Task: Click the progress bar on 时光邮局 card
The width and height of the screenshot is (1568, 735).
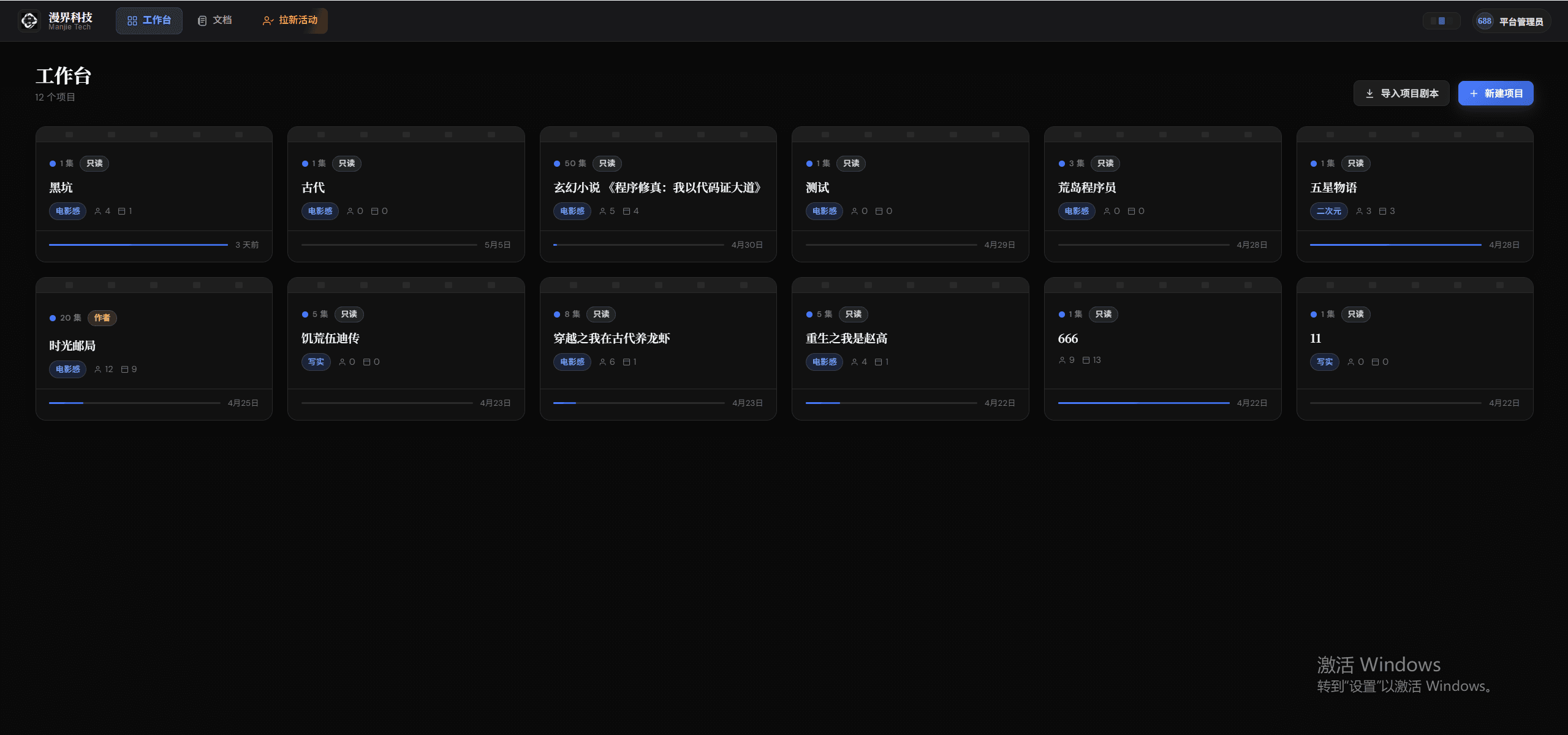Action: point(134,403)
